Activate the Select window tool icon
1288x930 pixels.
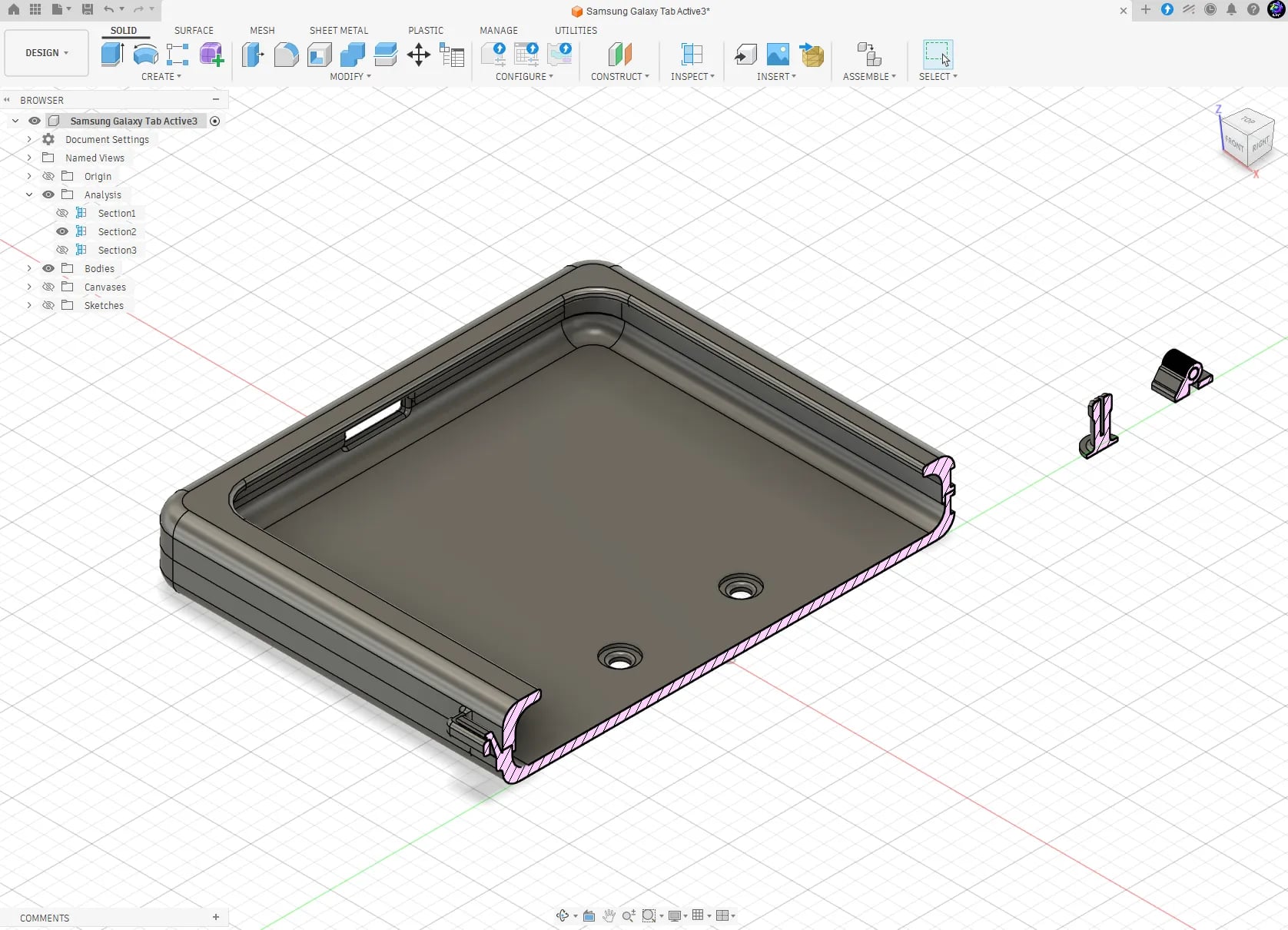pos(938,55)
